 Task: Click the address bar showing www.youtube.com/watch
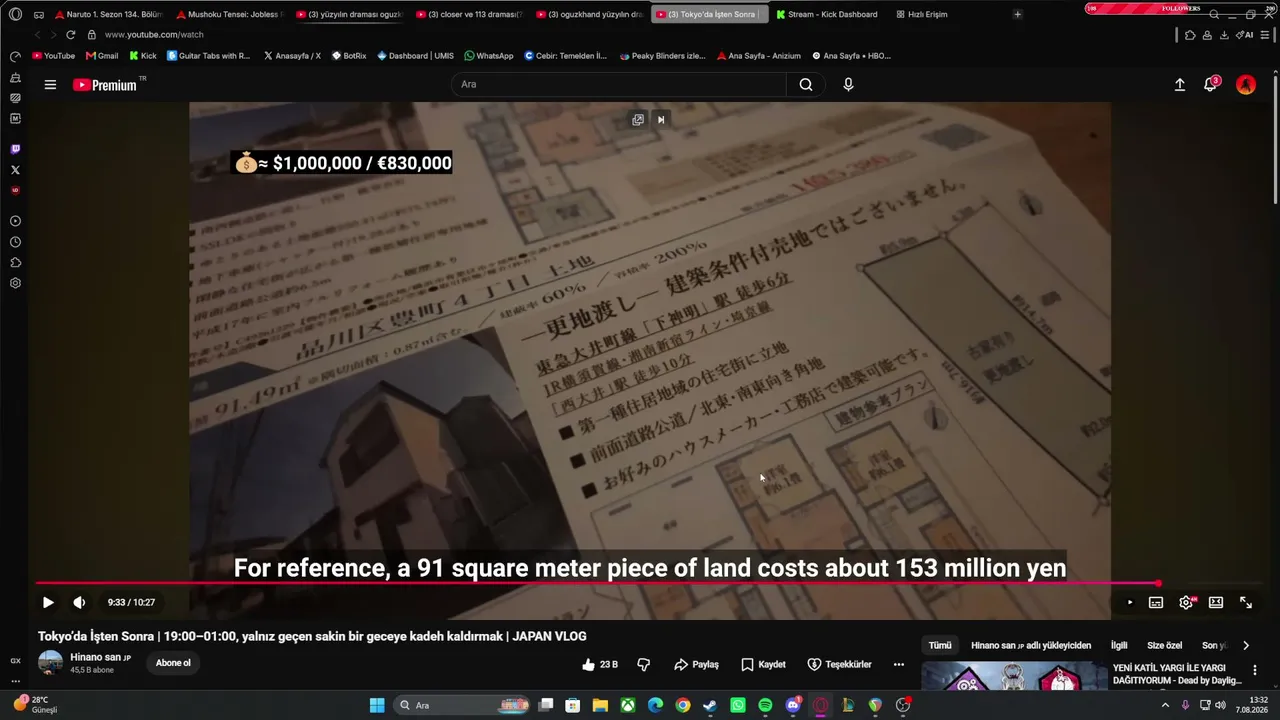coord(154,35)
